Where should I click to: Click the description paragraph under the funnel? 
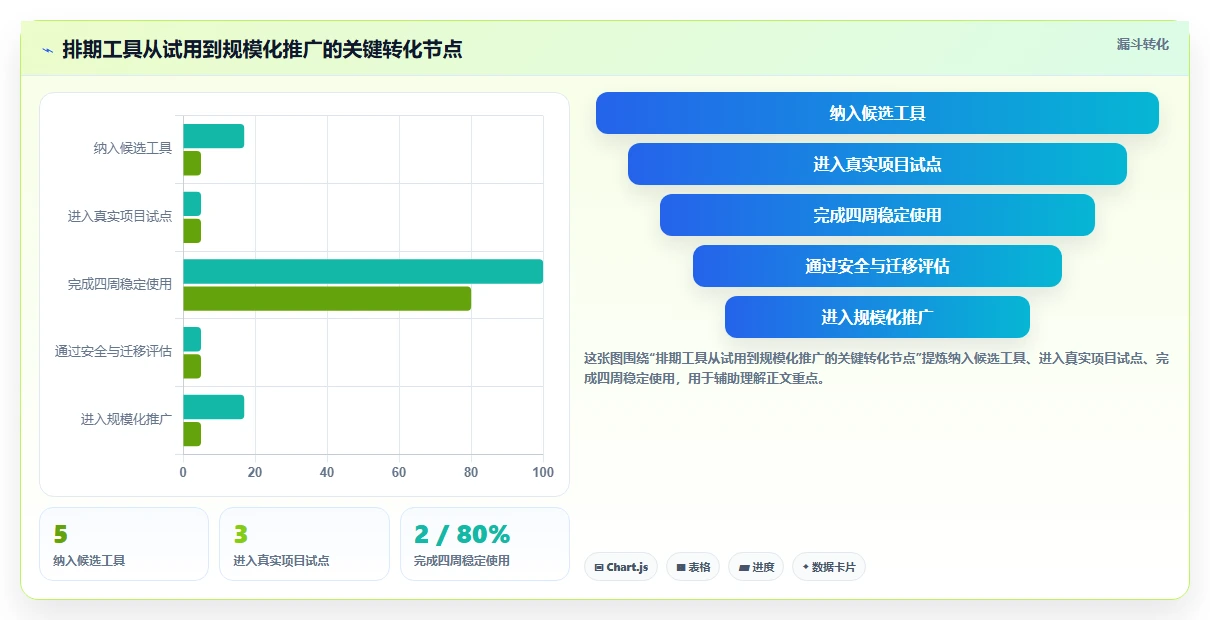pyautogui.click(x=876, y=368)
